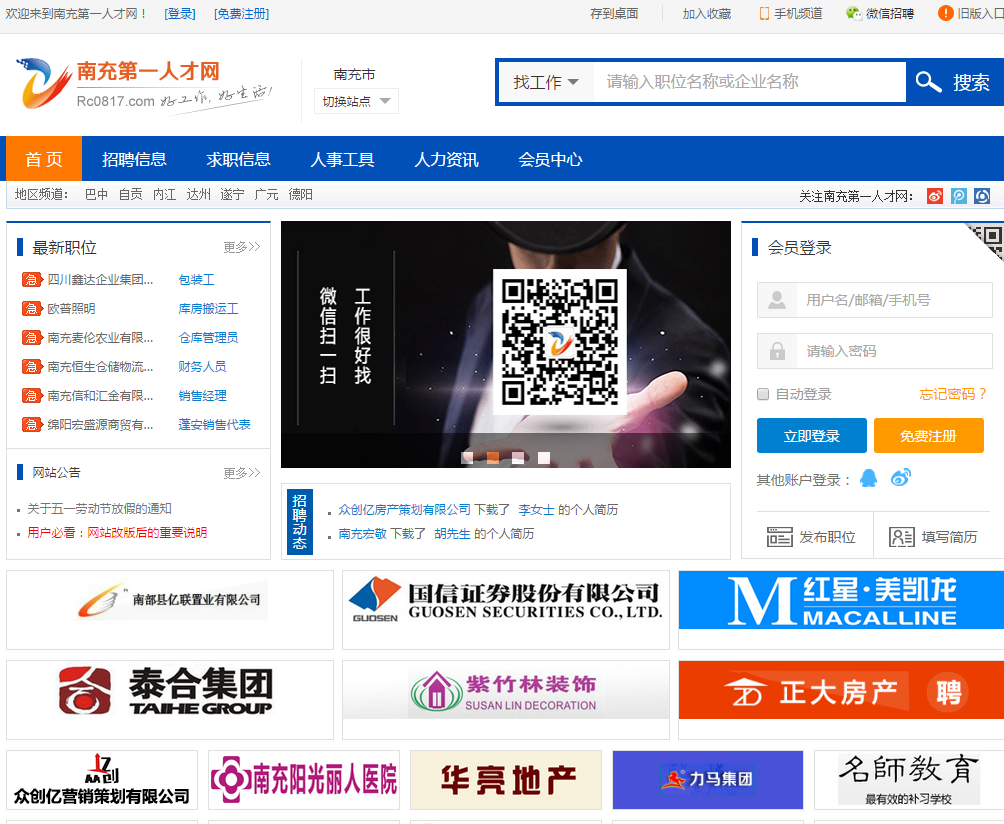Click the QQ account login icon
Screen dimensions: 1004x824
868,478
